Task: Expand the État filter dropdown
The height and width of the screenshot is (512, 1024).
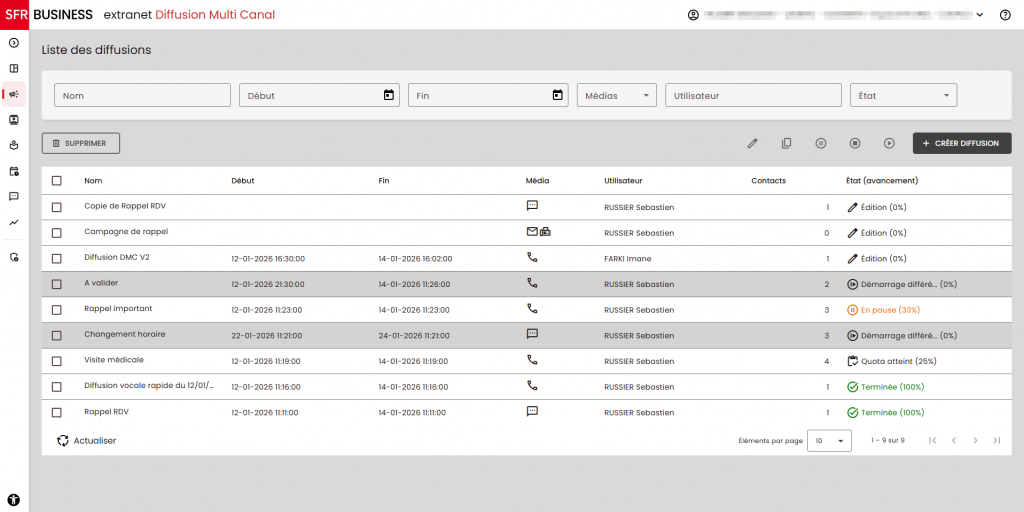Action: pyautogui.click(x=902, y=96)
